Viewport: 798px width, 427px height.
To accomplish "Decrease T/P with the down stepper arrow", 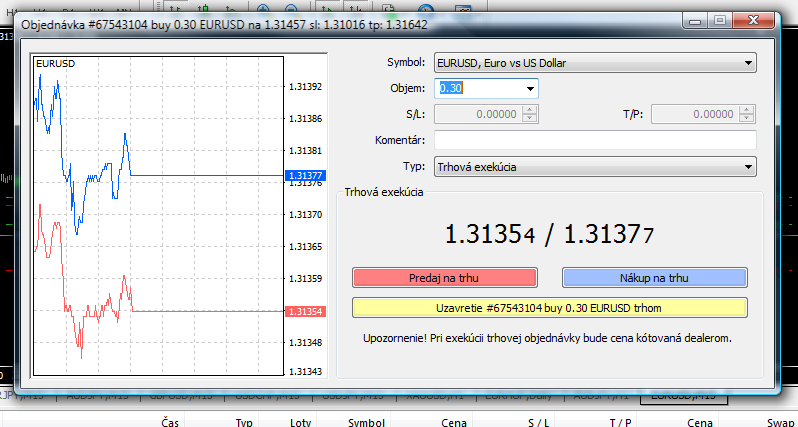I will (747, 118).
